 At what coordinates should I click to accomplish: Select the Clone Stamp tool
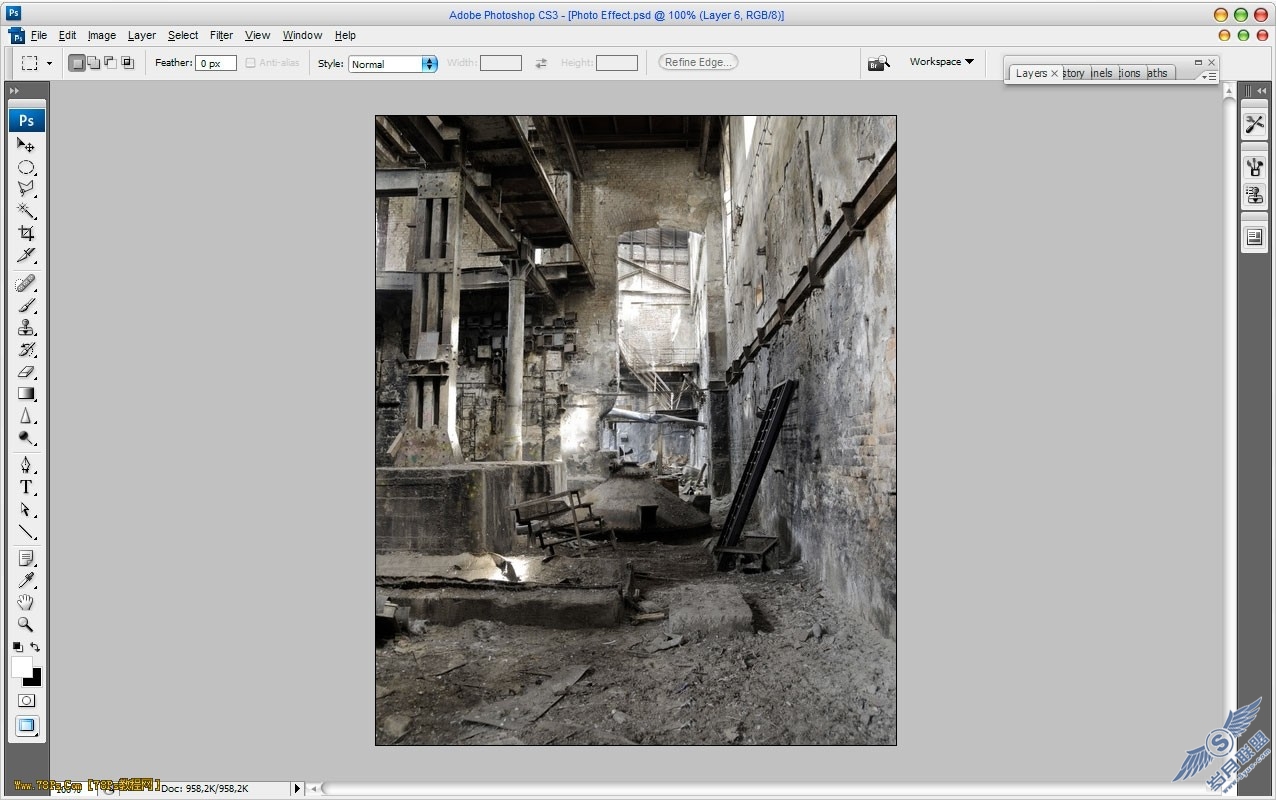click(26, 328)
